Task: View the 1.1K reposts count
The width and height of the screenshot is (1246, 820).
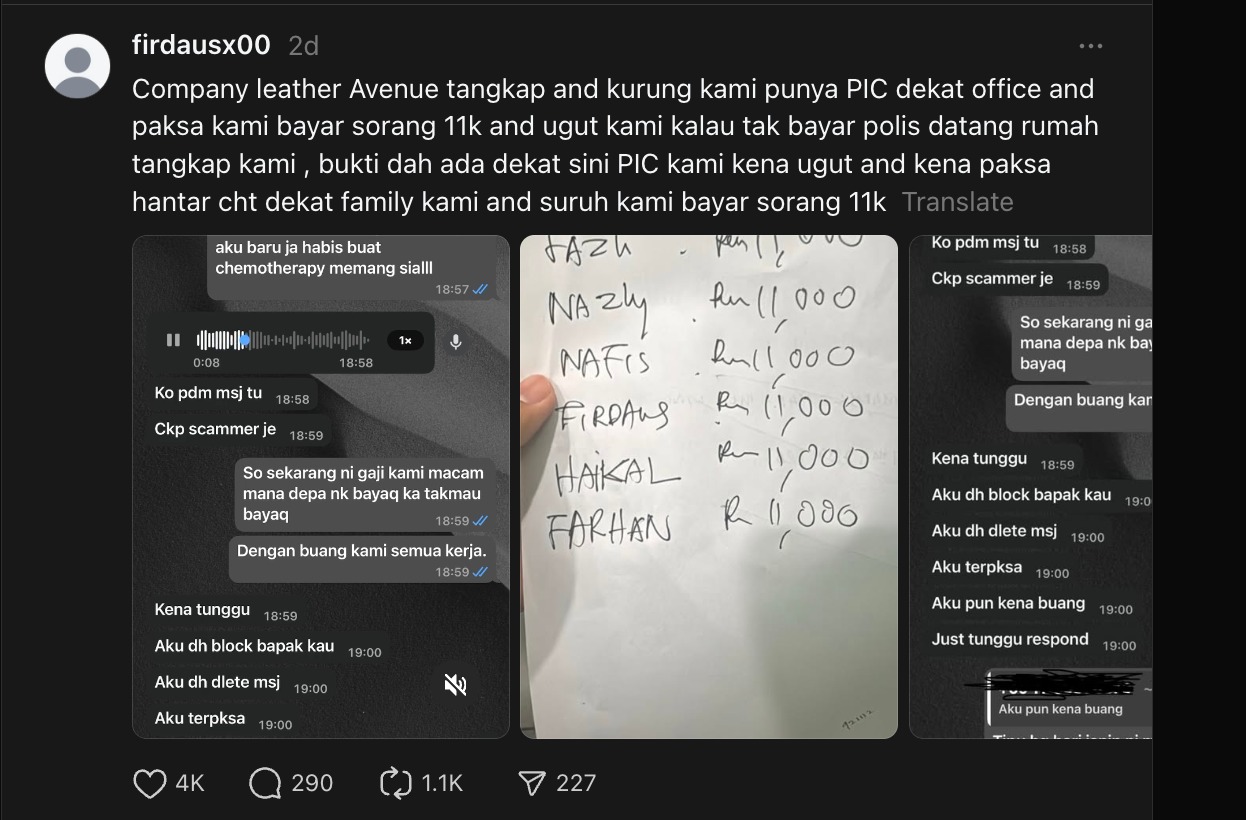Action: click(x=443, y=783)
